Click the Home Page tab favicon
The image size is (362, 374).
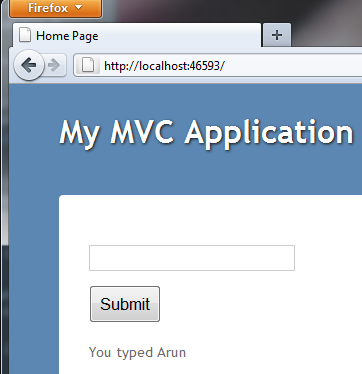pyautogui.click(x=25, y=35)
